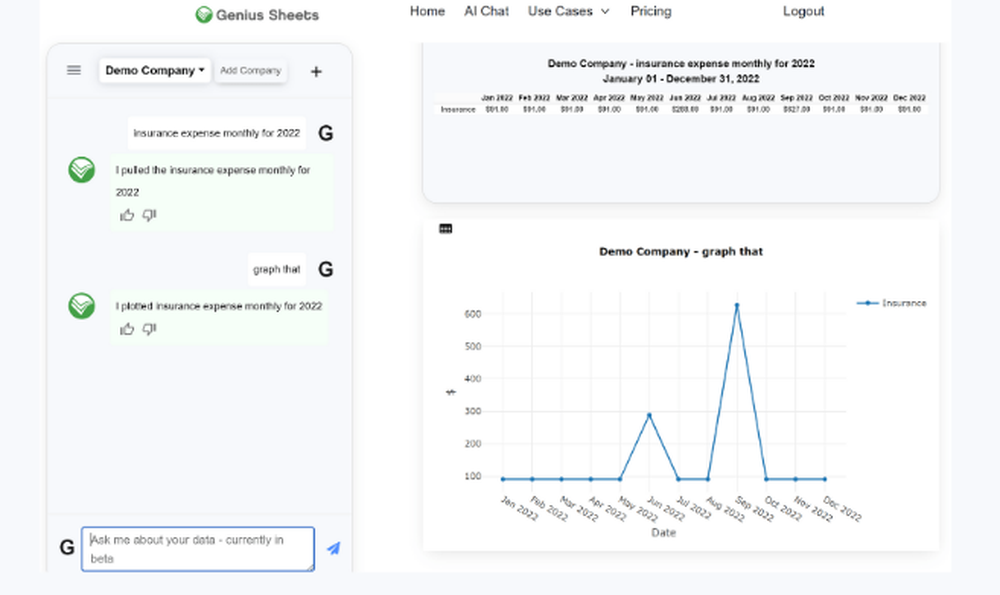This screenshot has width=1000, height=595.
Task: Click the table icon above the graph
Action: pyautogui.click(x=446, y=229)
